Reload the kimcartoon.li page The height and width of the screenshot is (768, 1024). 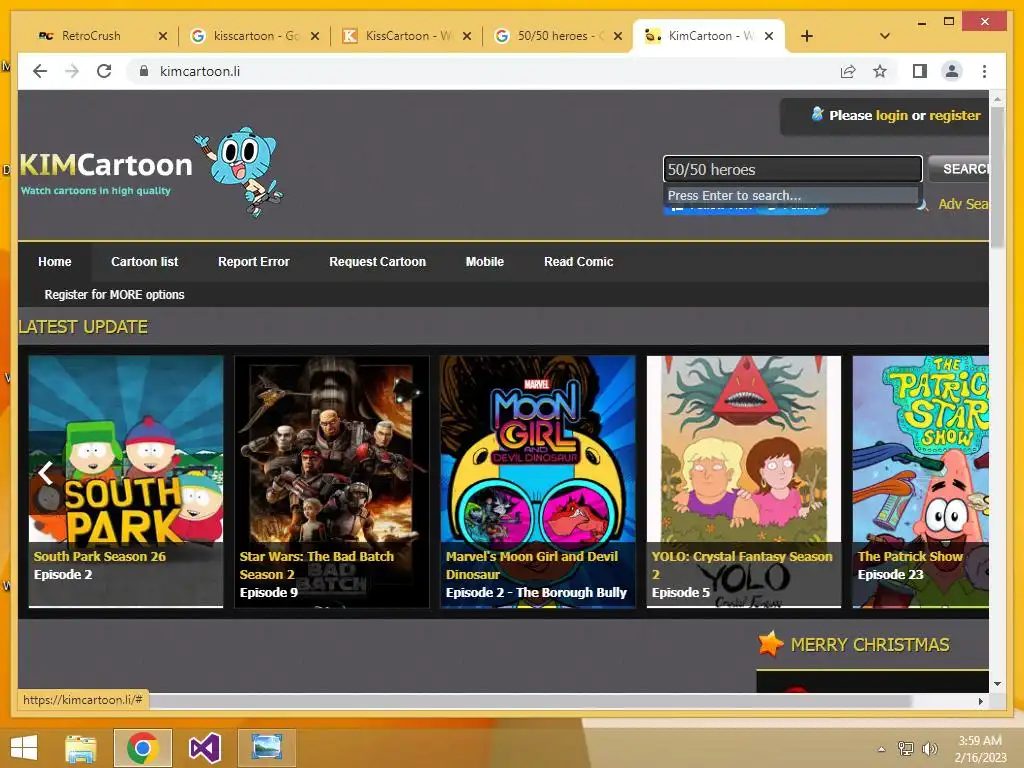104,71
